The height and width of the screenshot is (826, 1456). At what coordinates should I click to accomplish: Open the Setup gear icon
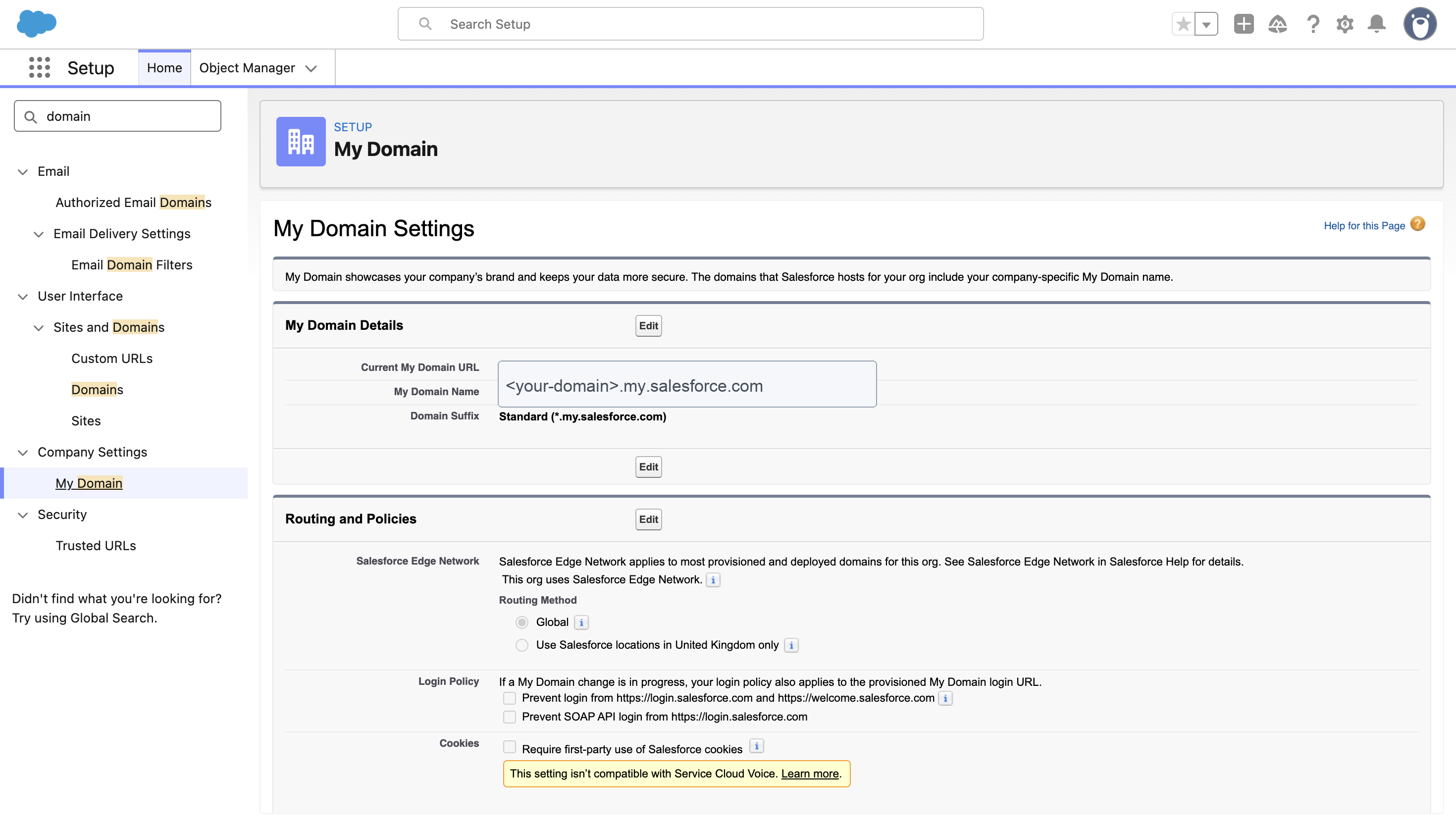tap(1345, 24)
